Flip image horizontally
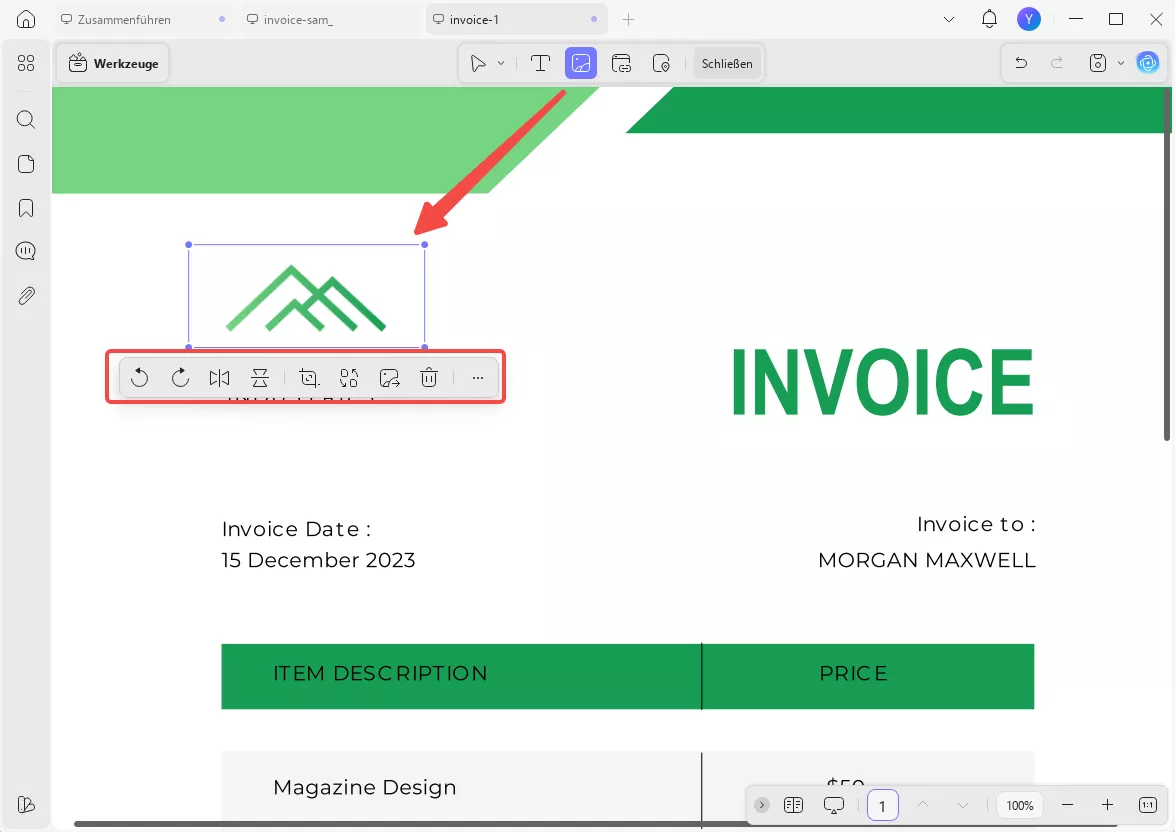Image resolution: width=1175 pixels, height=832 pixels. point(220,378)
